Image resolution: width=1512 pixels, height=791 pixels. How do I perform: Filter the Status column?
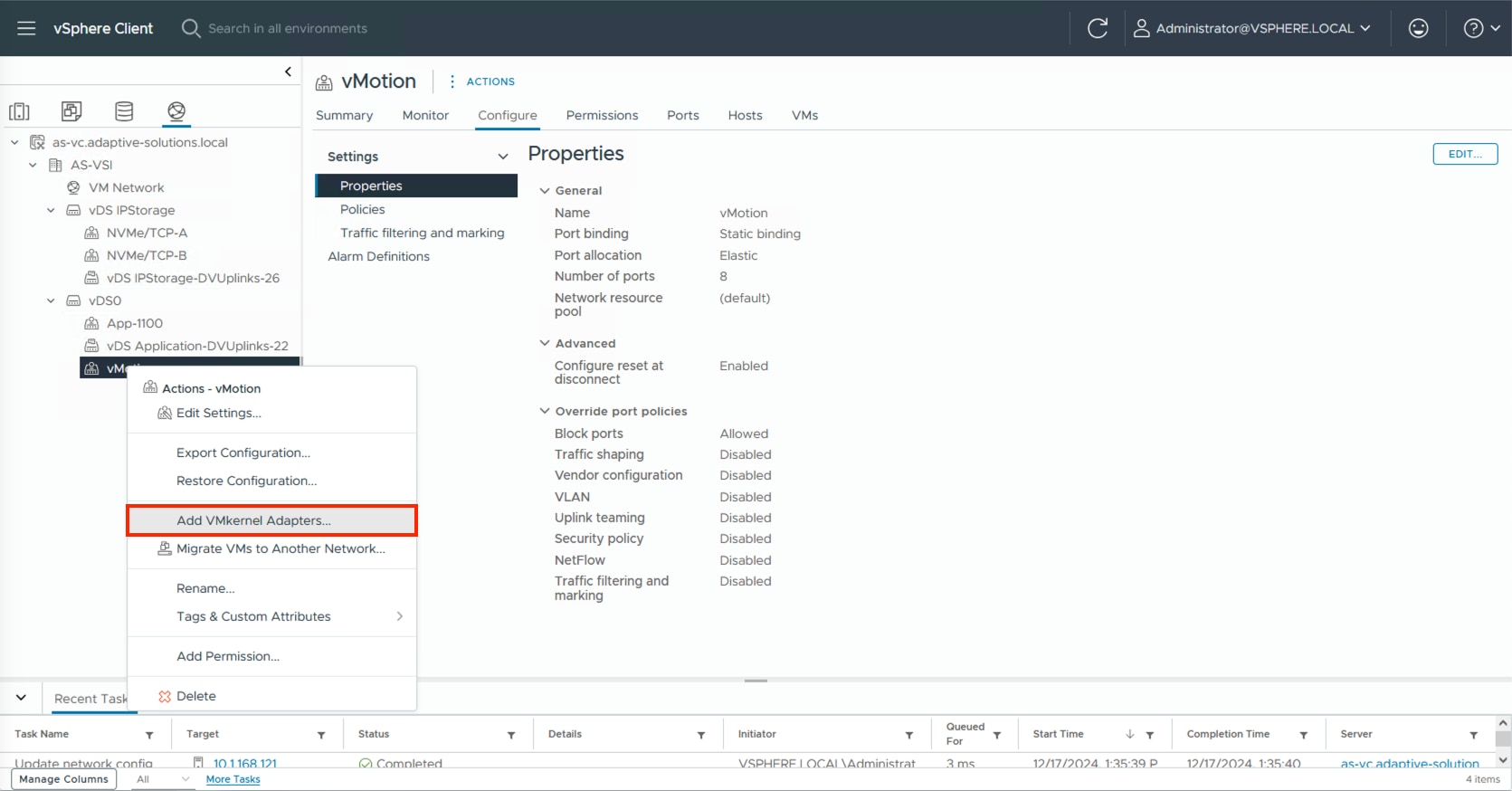coord(511,735)
